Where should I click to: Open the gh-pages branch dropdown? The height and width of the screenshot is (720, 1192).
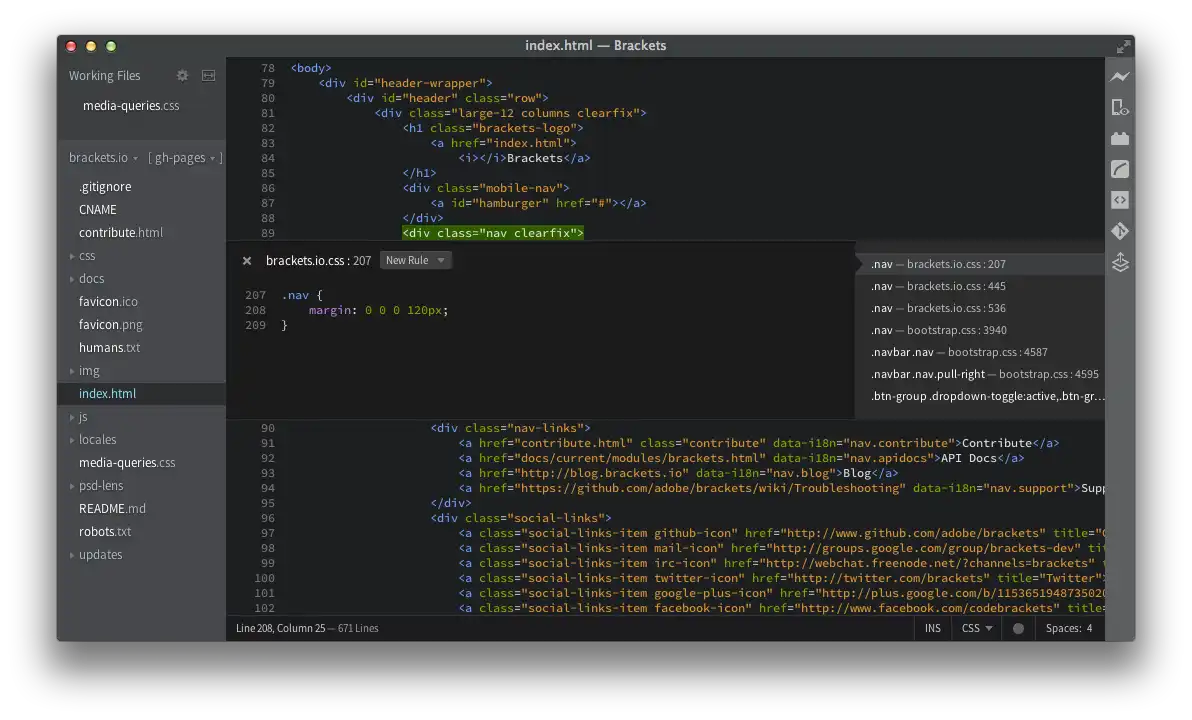pos(184,158)
